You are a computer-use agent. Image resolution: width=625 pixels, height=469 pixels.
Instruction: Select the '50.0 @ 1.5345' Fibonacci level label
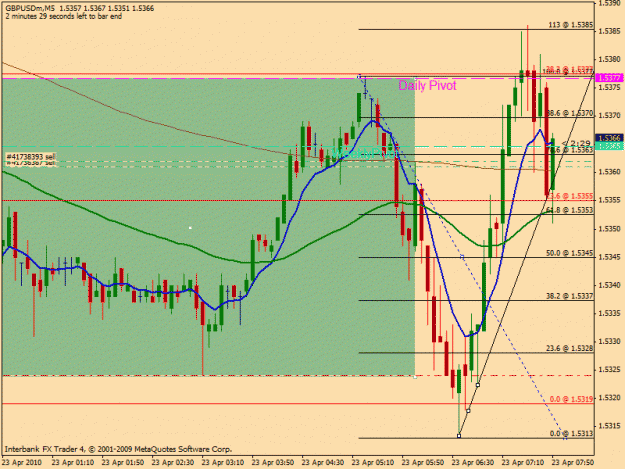pyautogui.click(x=570, y=253)
